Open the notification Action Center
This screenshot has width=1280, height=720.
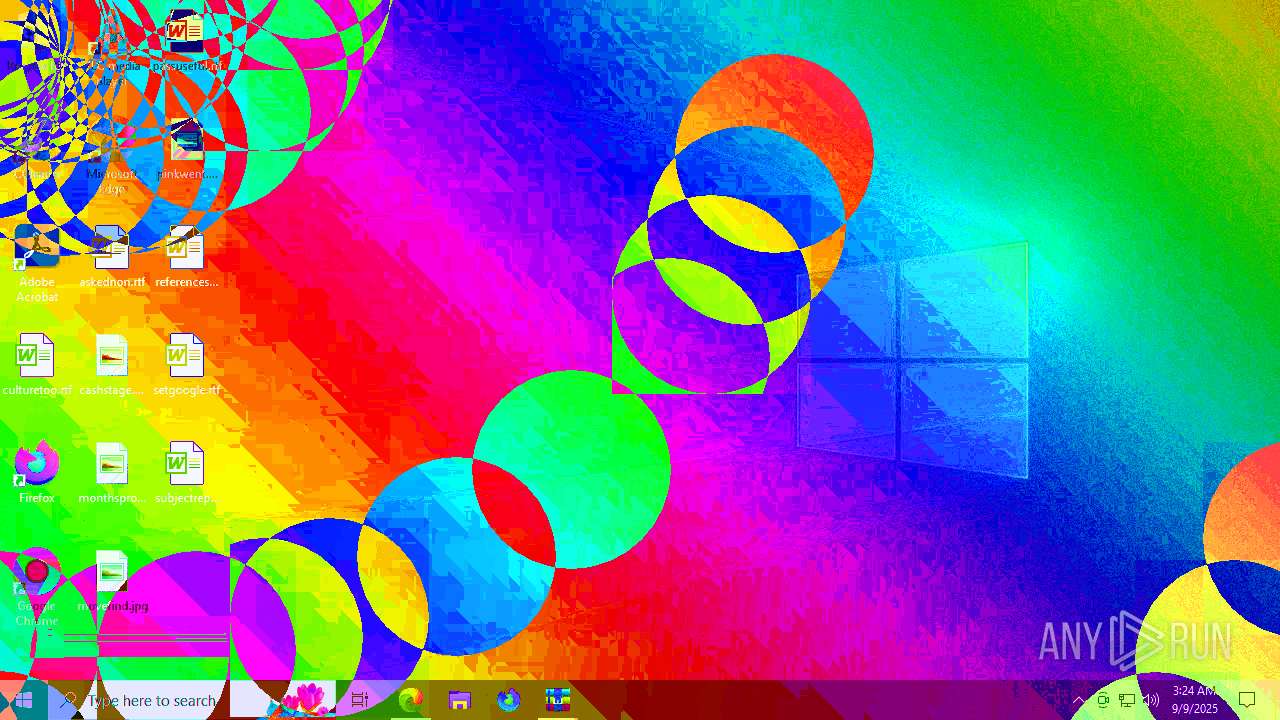(1247, 700)
